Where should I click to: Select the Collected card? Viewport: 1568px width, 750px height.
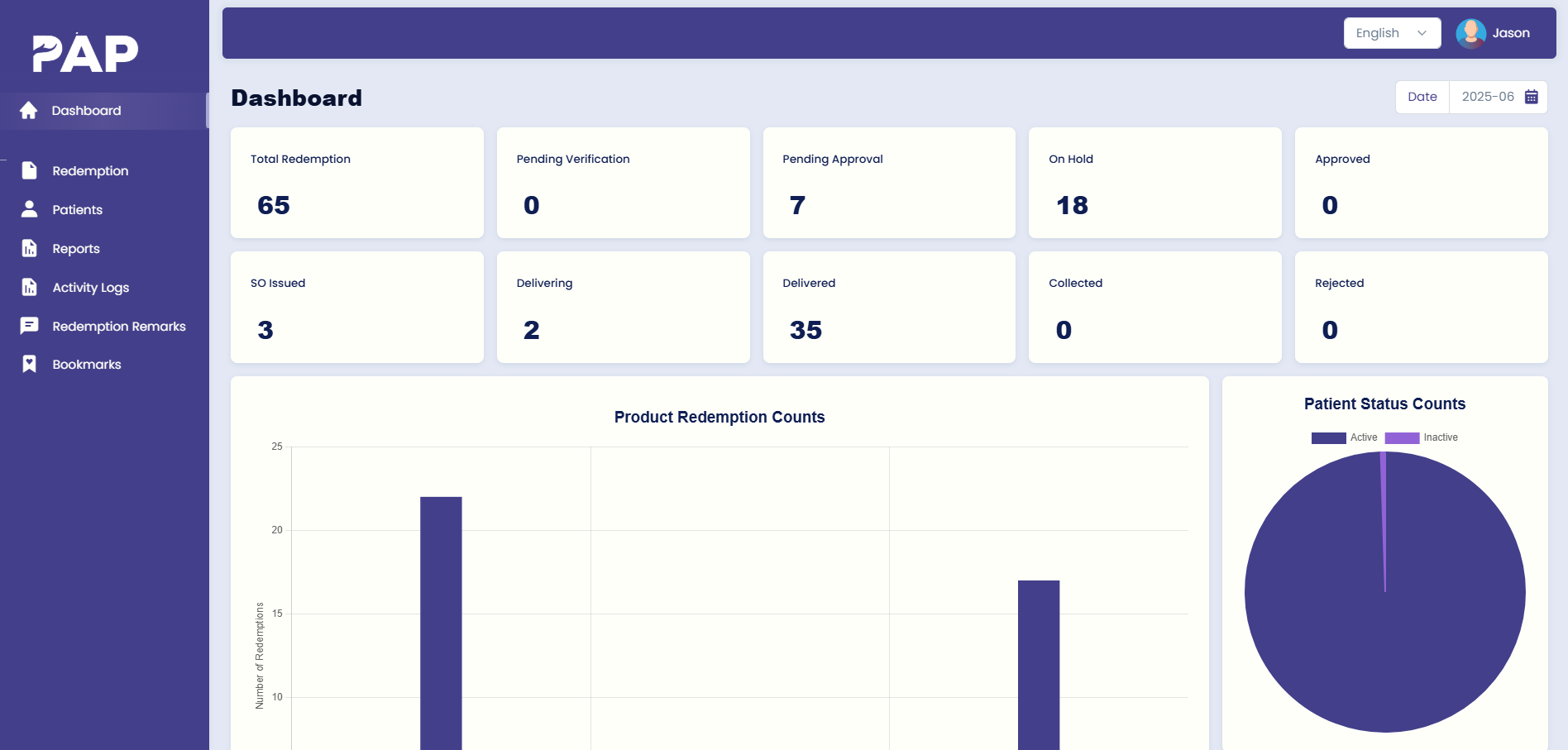pyautogui.click(x=1155, y=307)
